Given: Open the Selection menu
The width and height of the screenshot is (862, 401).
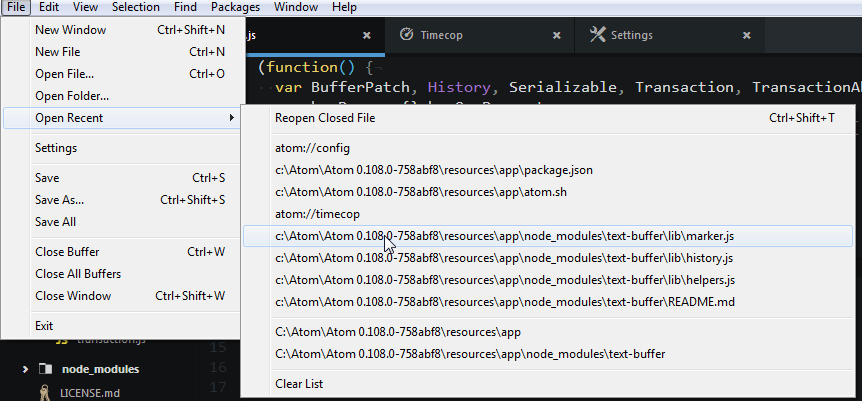Looking at the screenshot, I should click(136, 7).
